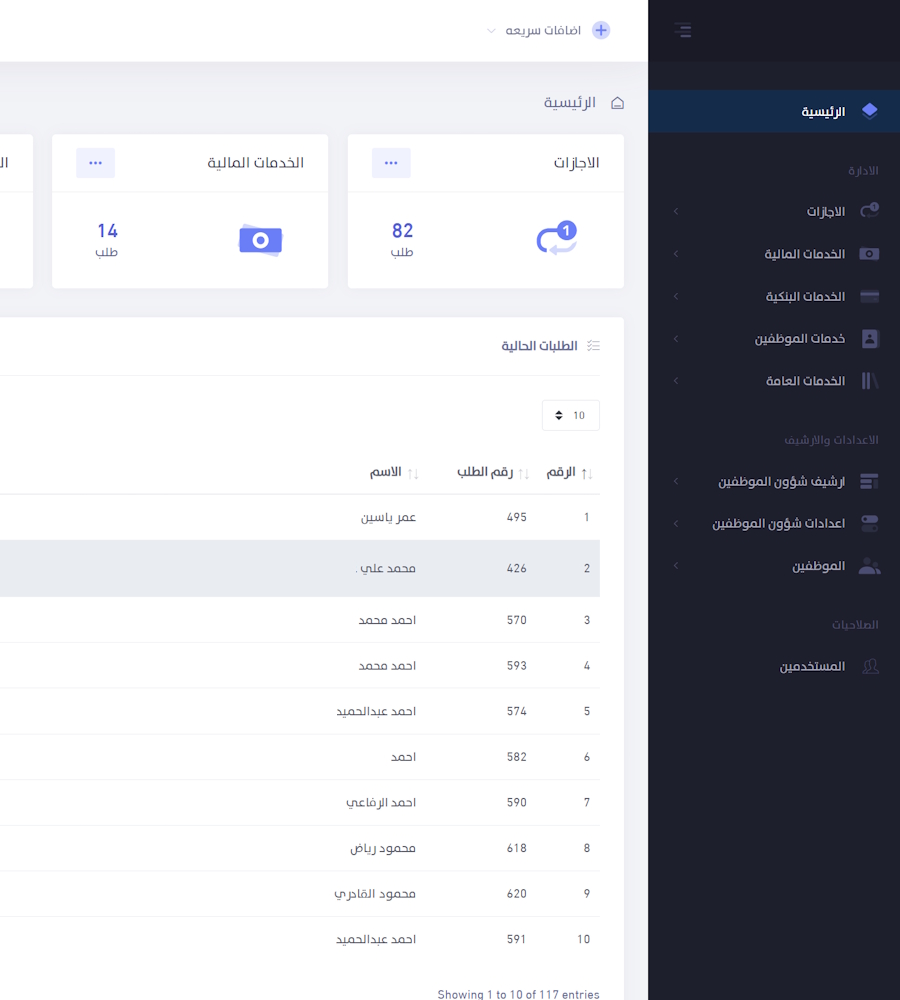Click the الطلبات الحالية panel title

point(539,346)
